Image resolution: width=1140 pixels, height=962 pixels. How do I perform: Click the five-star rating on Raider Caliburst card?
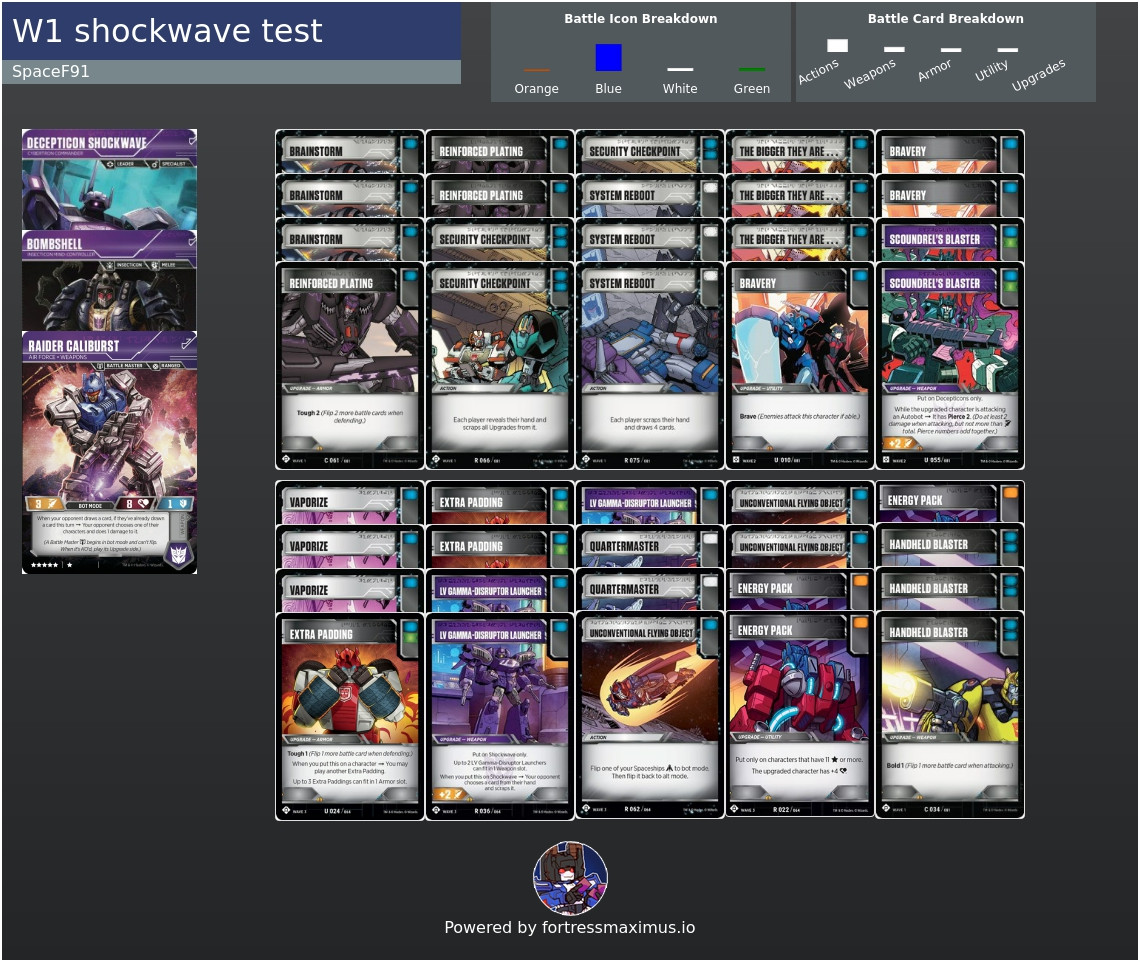coord(44,565)
